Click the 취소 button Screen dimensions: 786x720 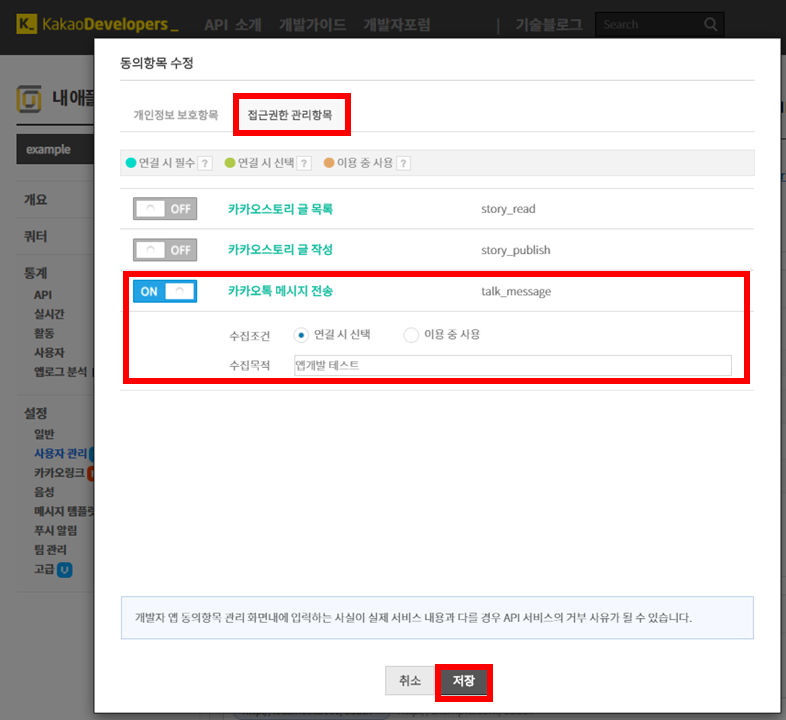410,680
